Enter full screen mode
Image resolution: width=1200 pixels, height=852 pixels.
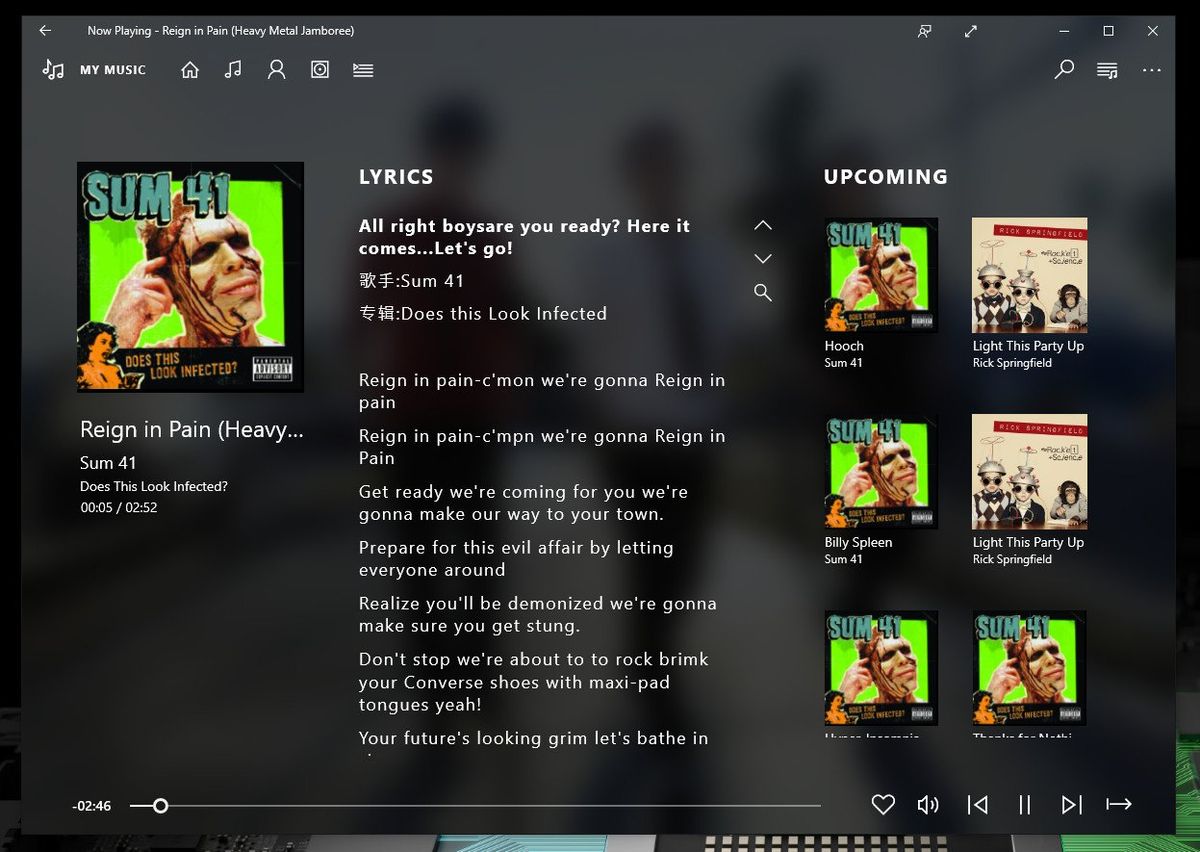pos(970,31)
